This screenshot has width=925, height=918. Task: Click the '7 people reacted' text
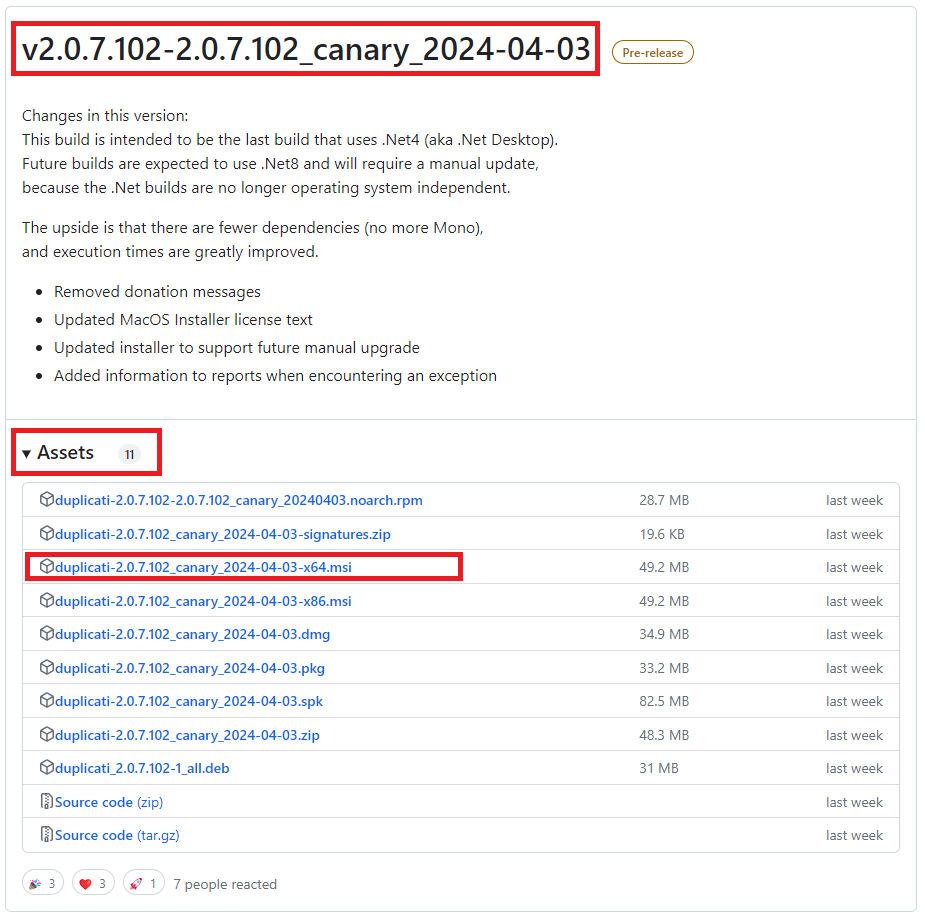tap(225, 884)
